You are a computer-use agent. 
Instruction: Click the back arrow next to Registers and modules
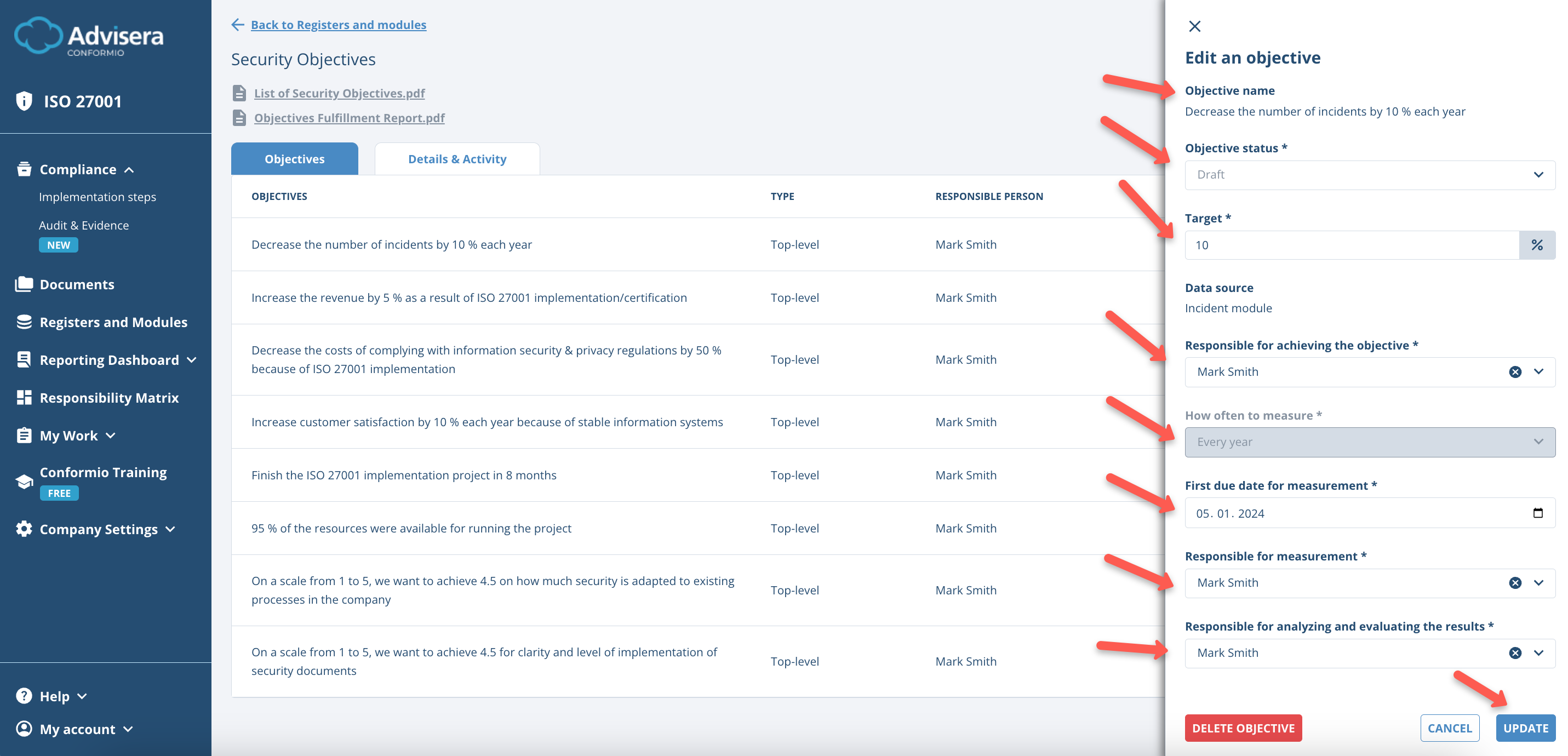tap(237, 24)
